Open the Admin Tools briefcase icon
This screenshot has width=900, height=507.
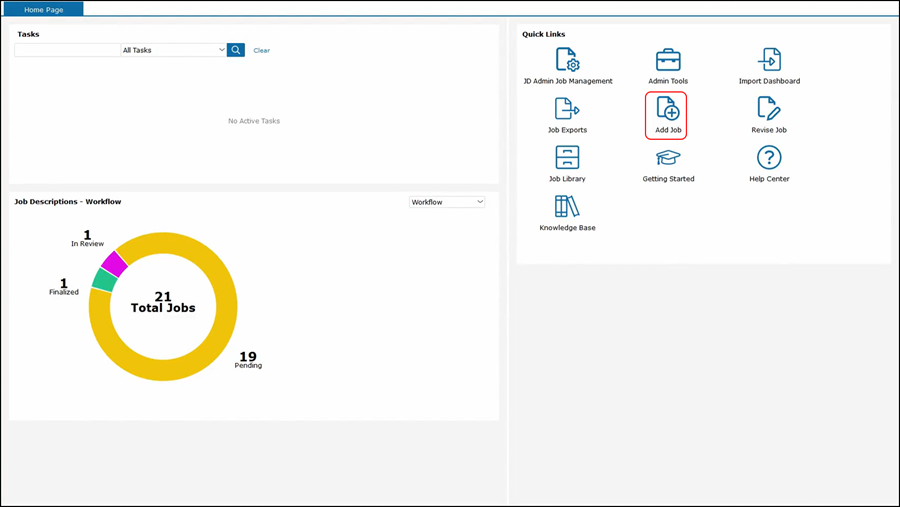coord(668,60)
